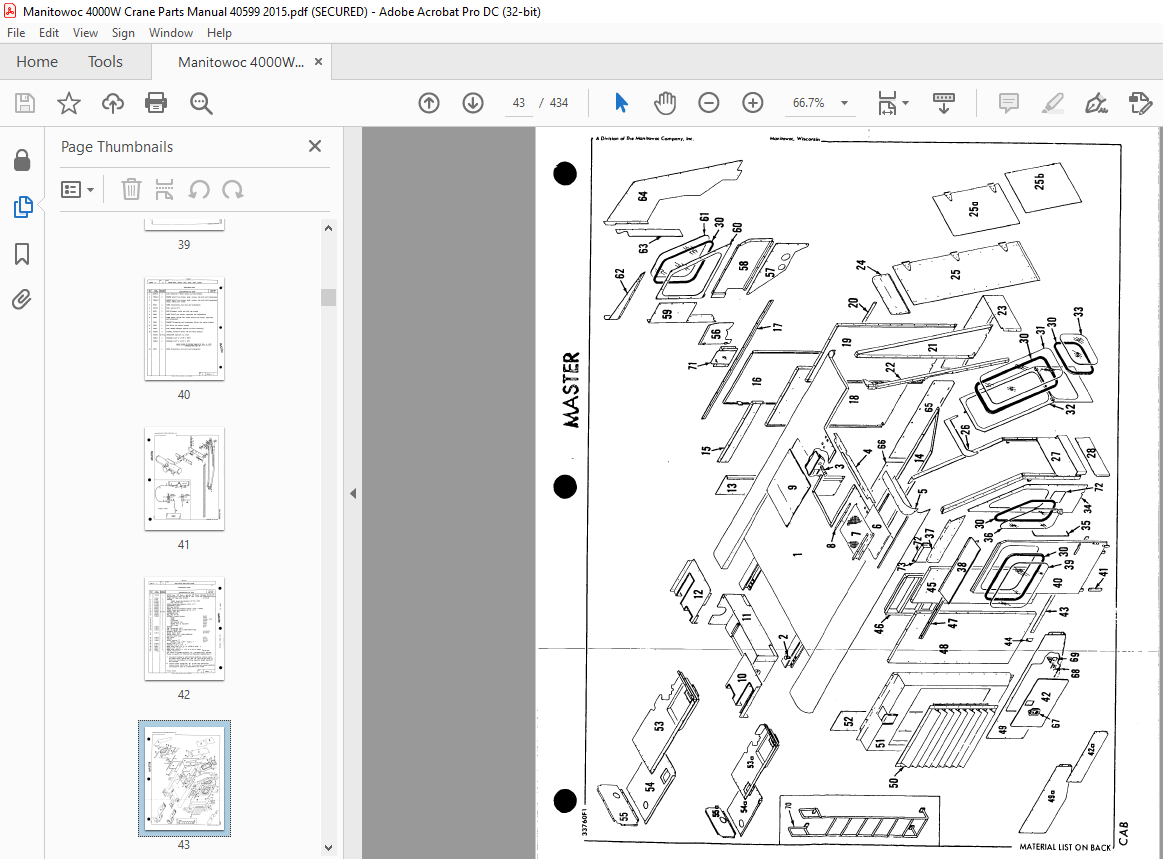Viewport: 1163px width, 859px height.
Task: Toggle the Page Thumbnails sidebar icon
Action: click(22, 207)
